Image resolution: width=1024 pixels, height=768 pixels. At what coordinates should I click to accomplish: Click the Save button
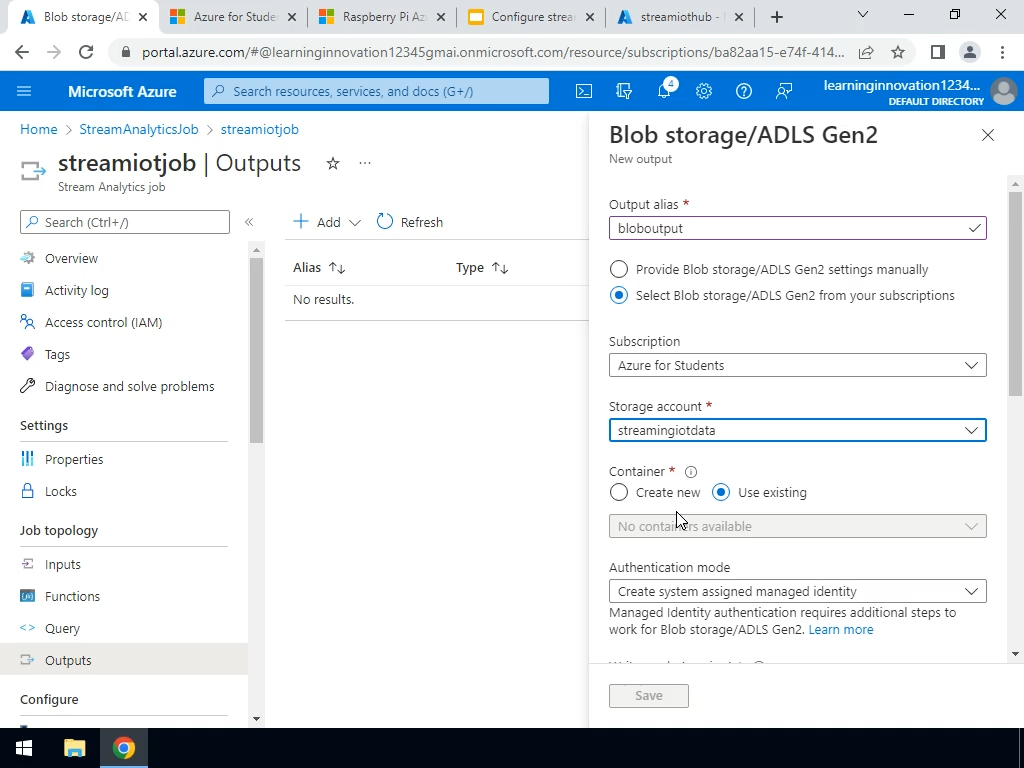tap(648, 696)
